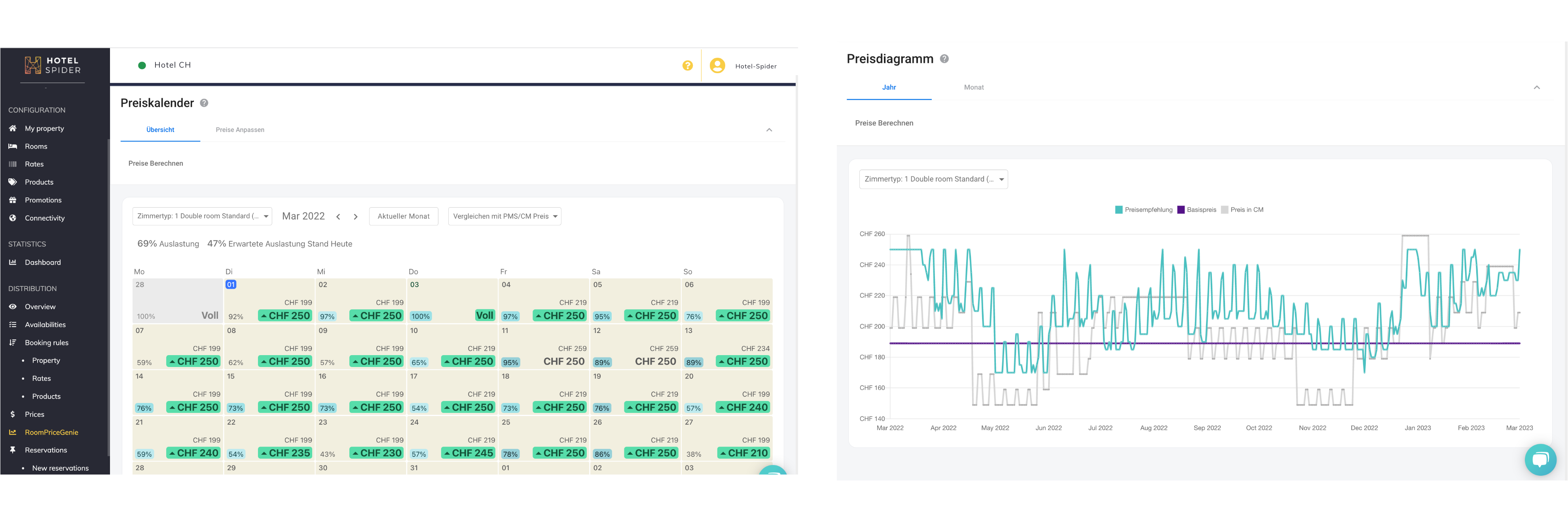Select the Jahr tab
Viewport: 1568px width, 522px height.
click(x=889, y=88)
